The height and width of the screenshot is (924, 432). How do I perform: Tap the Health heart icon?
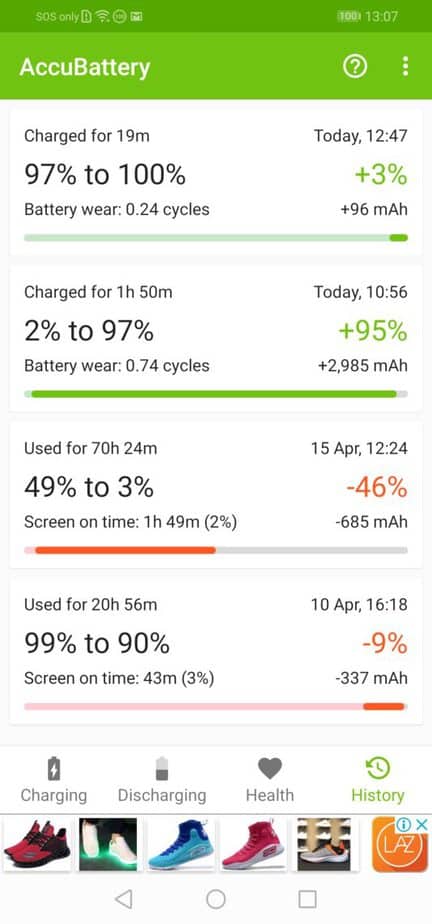point(269,768)
